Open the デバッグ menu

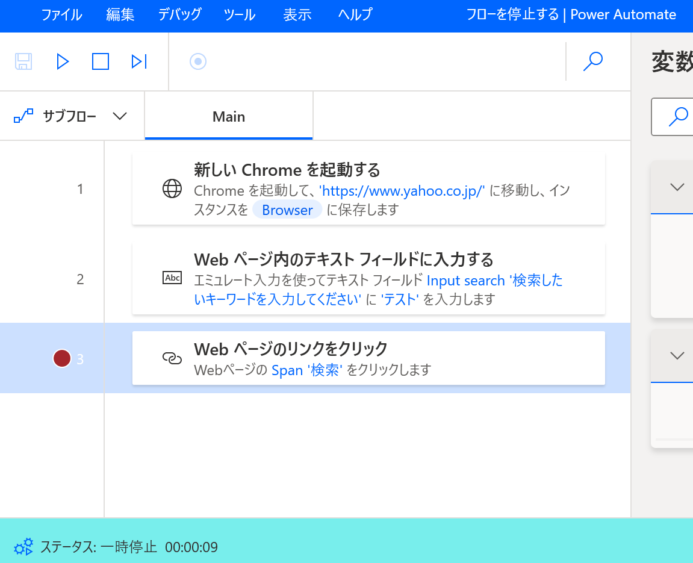[179, 15]
